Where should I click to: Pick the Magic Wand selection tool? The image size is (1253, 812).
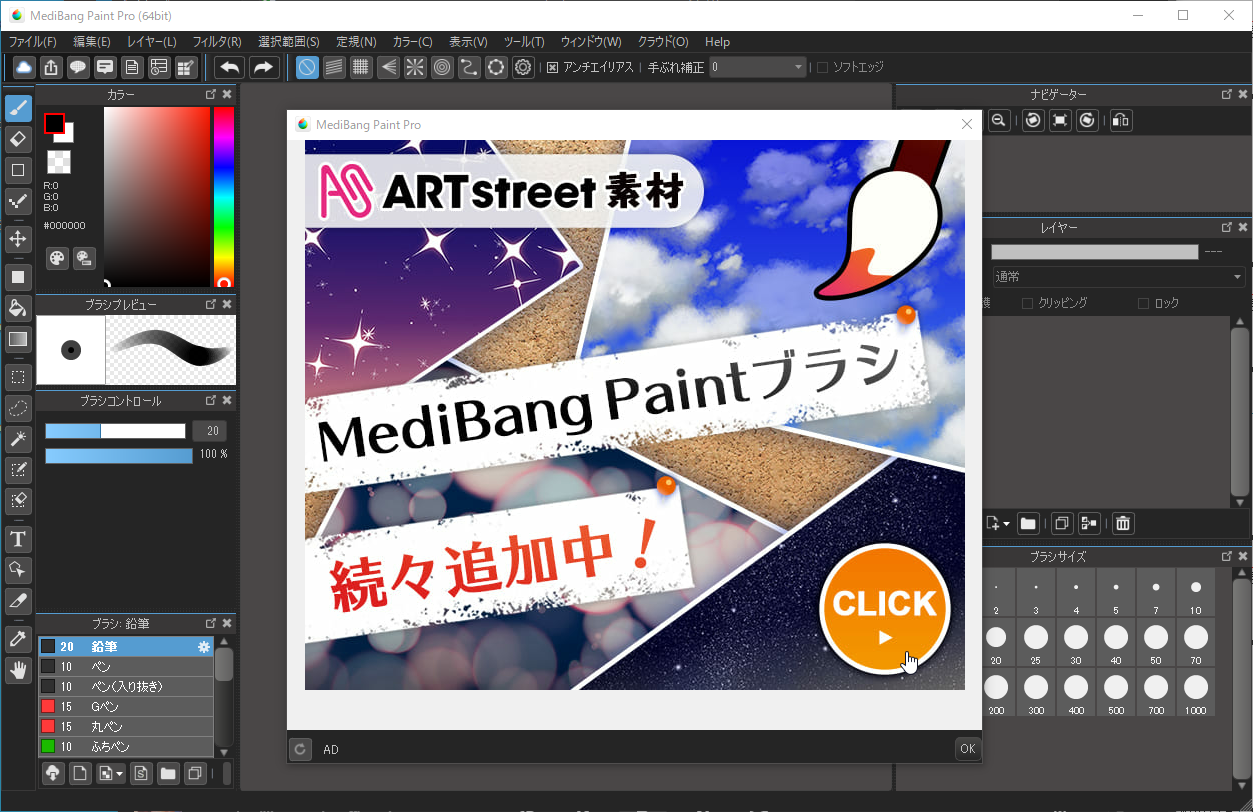pos(18,439)
